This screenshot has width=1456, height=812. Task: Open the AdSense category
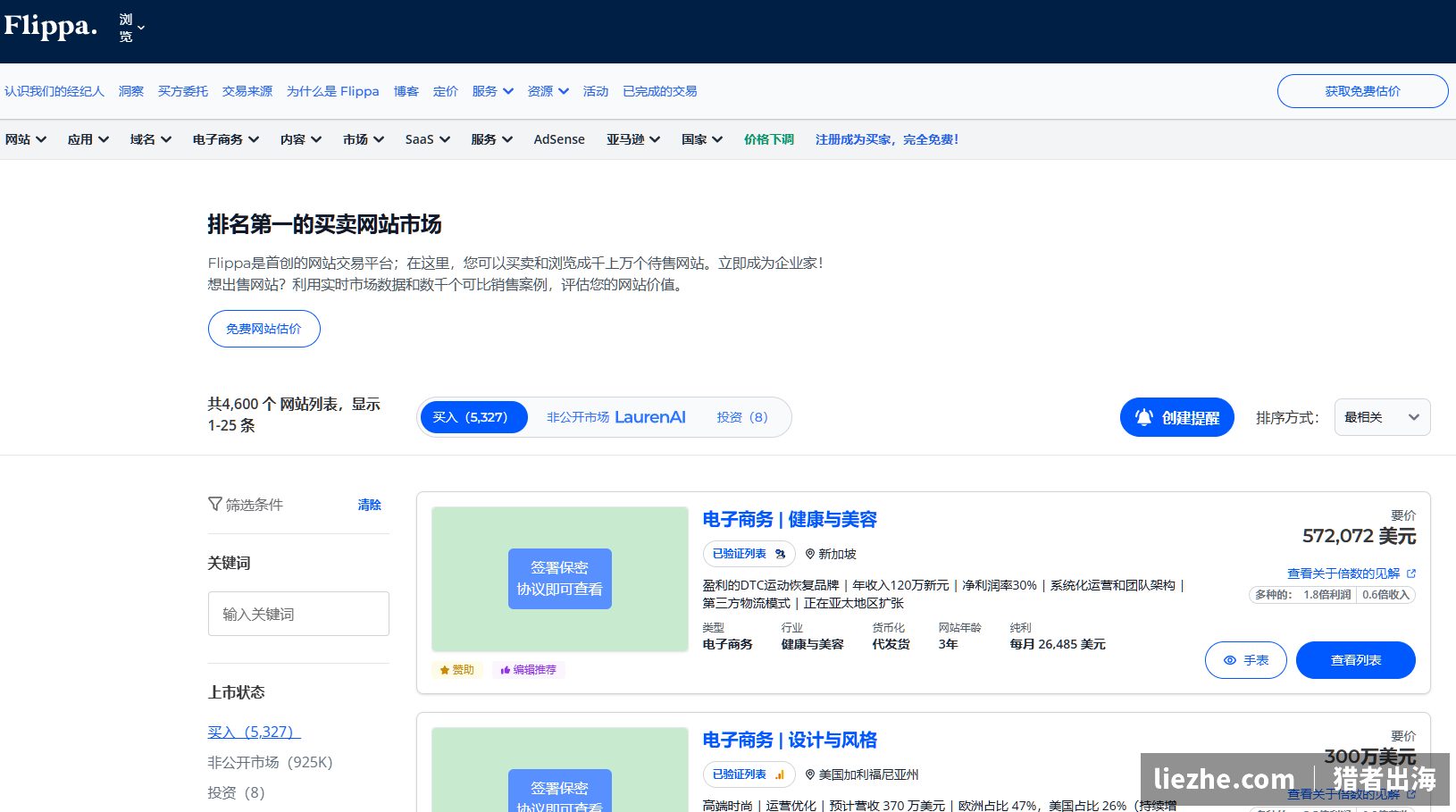[559, 139]
